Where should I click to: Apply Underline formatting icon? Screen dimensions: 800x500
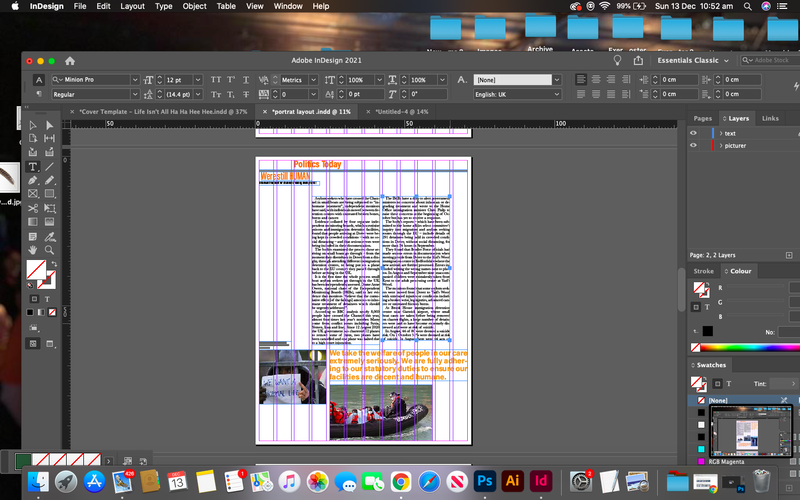pyautogui.click(x=246, y=80)
